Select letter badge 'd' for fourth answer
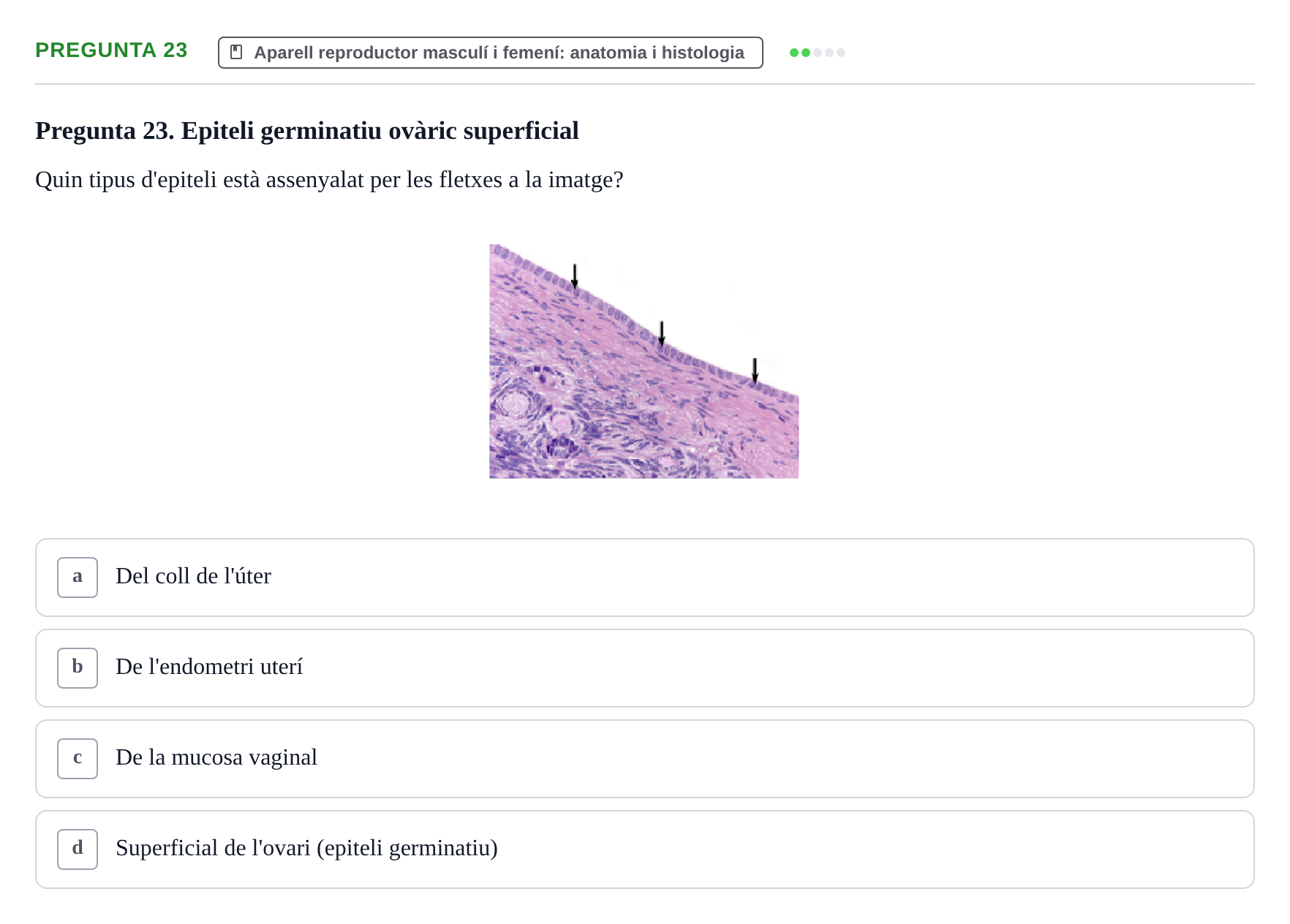 coord(78,849)
